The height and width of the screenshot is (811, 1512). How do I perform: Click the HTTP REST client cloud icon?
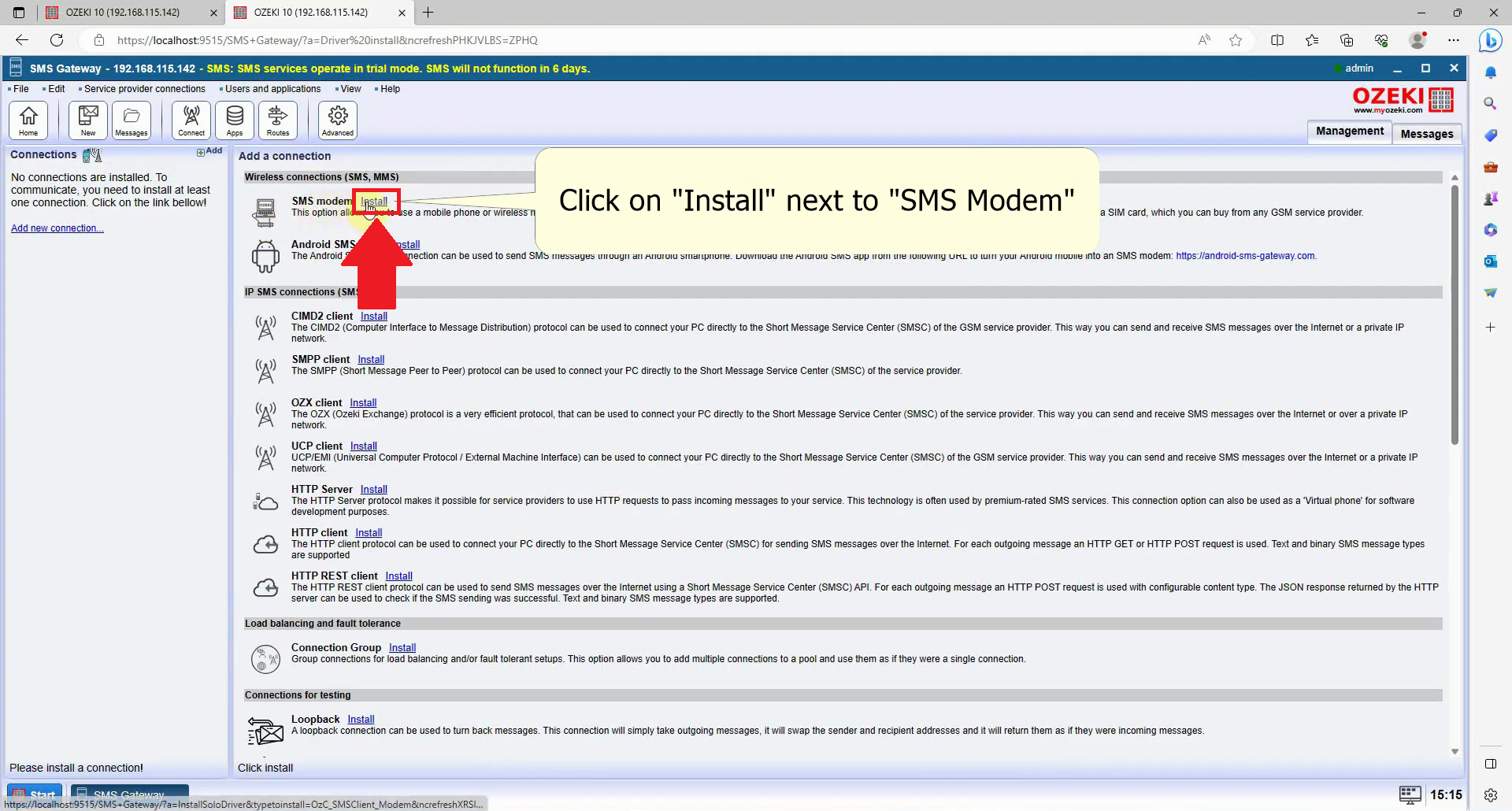265,587
